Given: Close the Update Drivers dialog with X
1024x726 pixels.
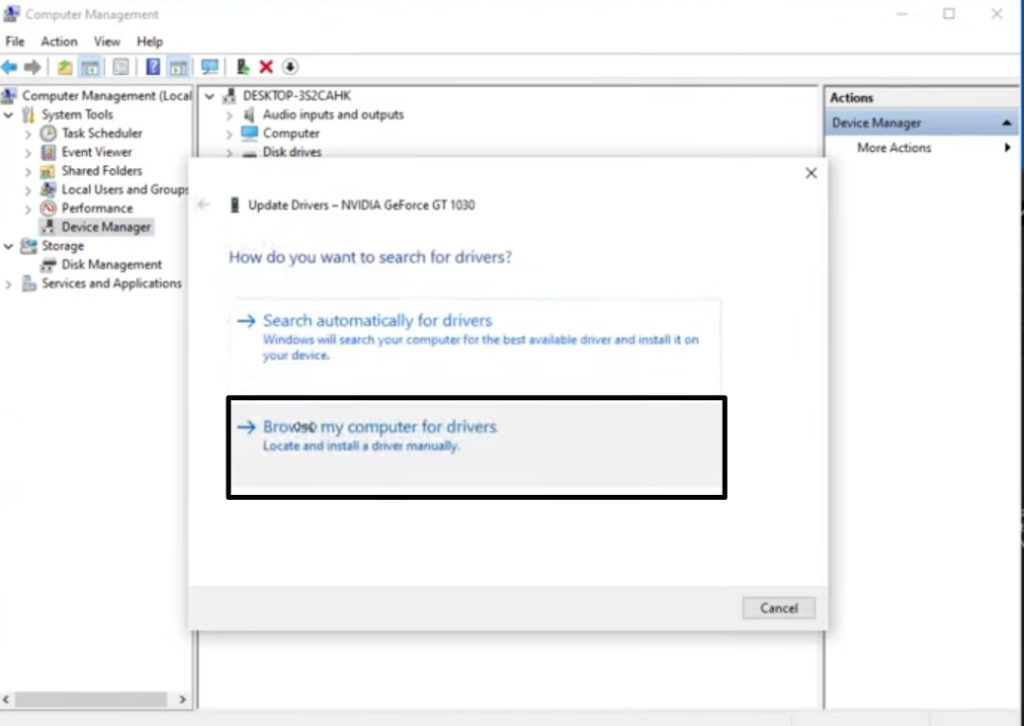Looking at the screenshot, I should click(x=811, y=173).
